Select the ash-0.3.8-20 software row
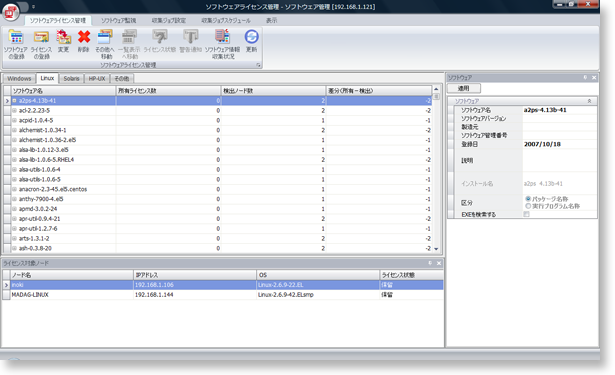The image size is (615, 375). [218, 248]
